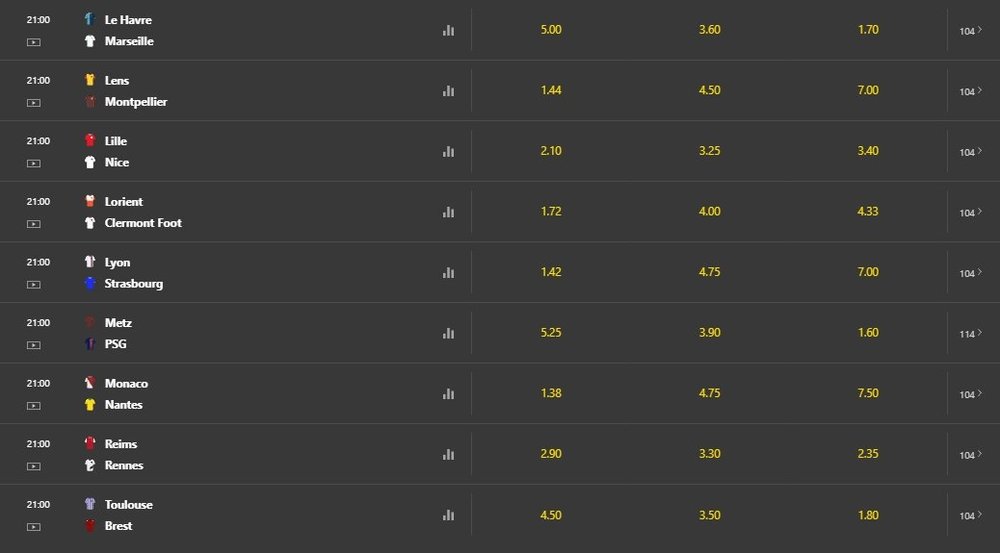Show statistics for Metz vs PSG
This screenshot has width=1000, height=553.
coord(448,333)
